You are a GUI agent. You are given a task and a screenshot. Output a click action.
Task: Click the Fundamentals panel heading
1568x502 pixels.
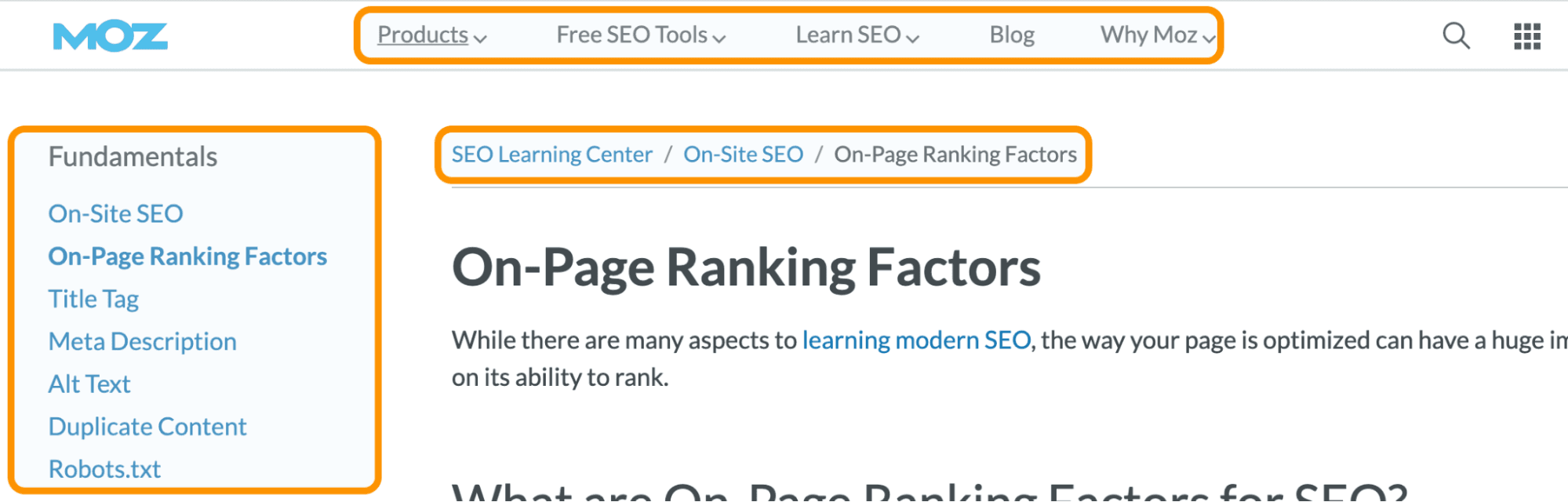[x=132, y=157]
